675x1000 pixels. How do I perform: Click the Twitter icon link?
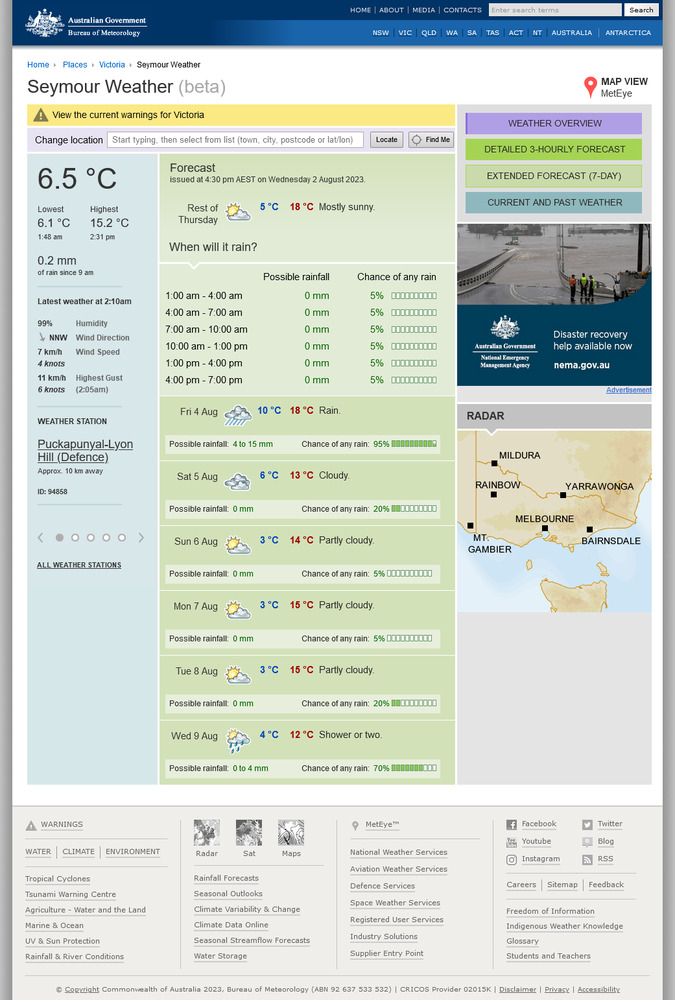(x=588, y=825)
